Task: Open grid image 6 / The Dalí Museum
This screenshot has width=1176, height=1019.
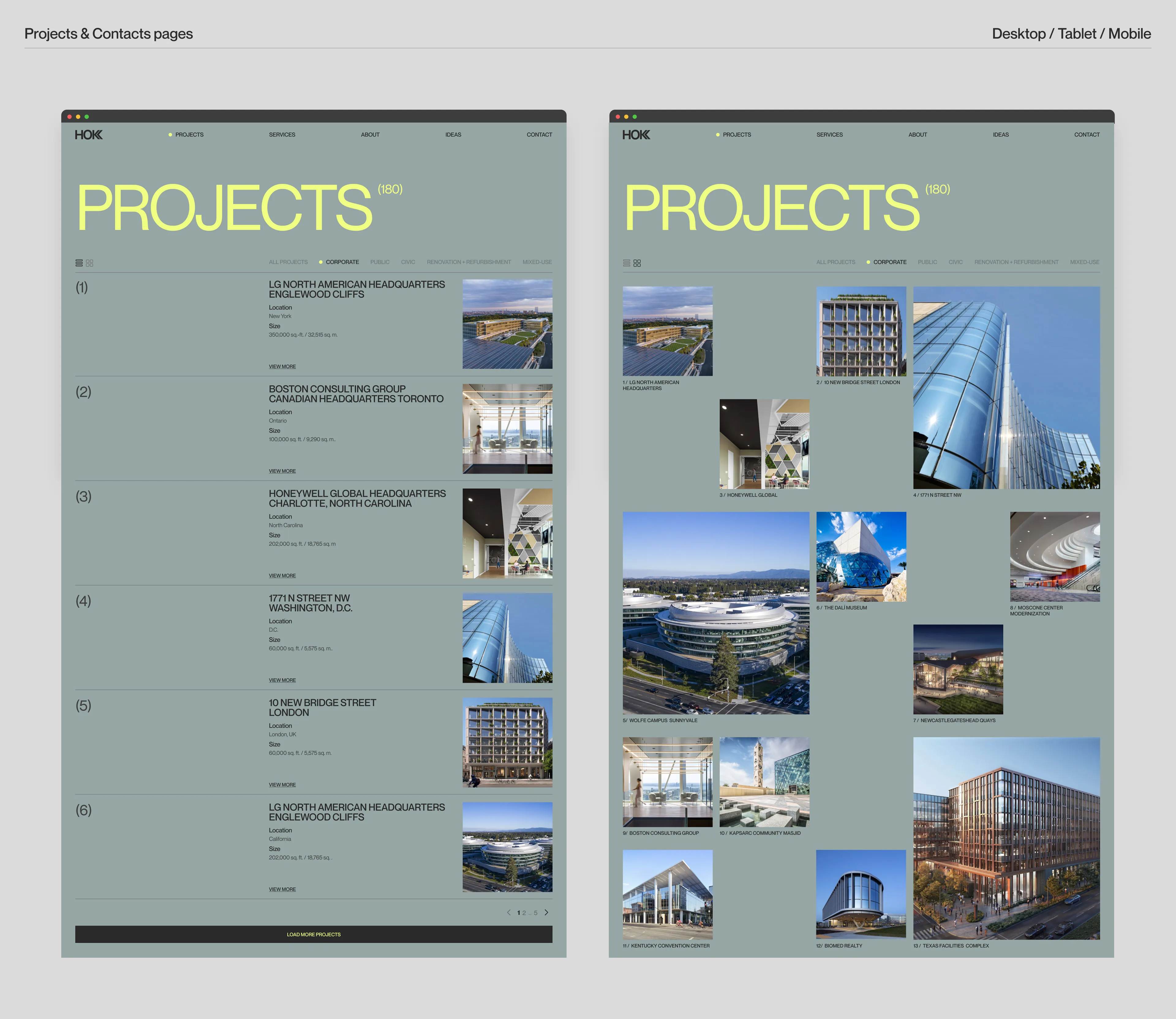Action: click(x=861, y=557)
